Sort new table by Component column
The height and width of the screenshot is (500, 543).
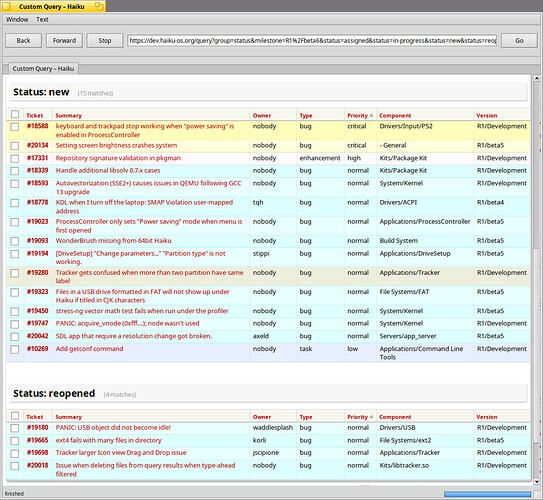click(x=395, y=116)
